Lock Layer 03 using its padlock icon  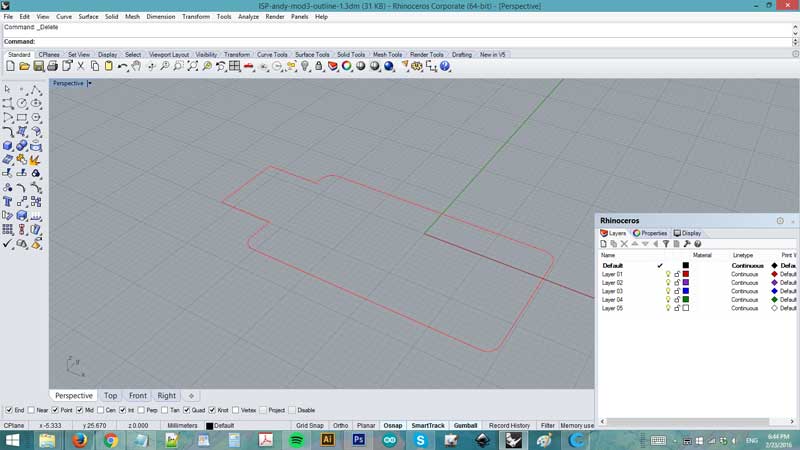click(x=677, y=291)
